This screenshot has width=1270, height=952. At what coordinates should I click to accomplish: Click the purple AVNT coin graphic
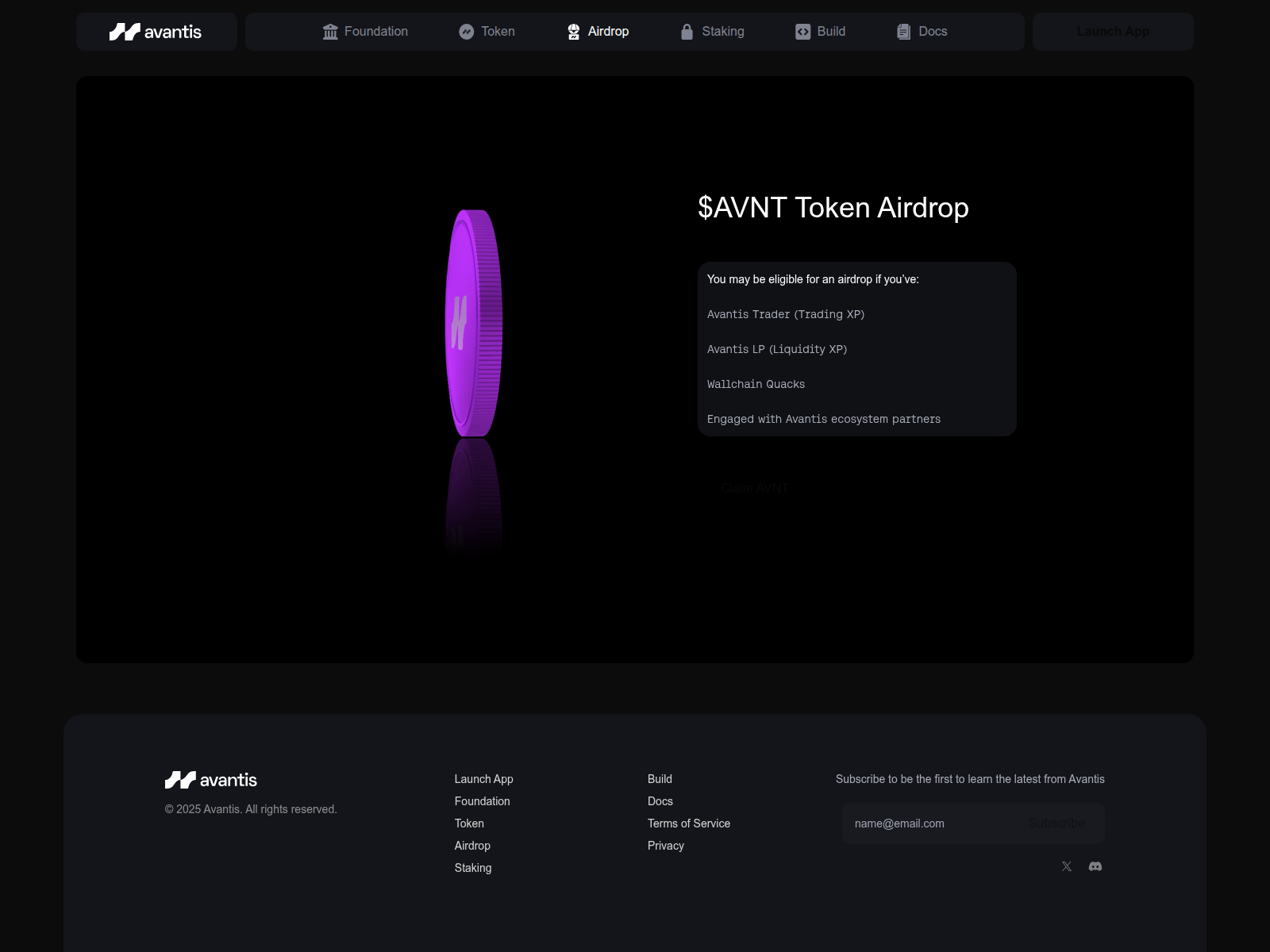474,321
